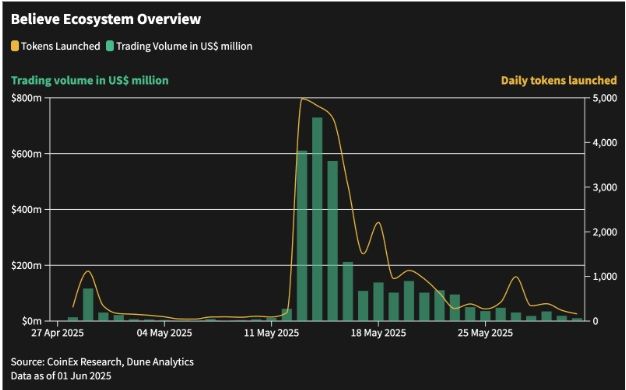
Task: Select the 11 May 2025 axis label
Action: click(271, 333)
